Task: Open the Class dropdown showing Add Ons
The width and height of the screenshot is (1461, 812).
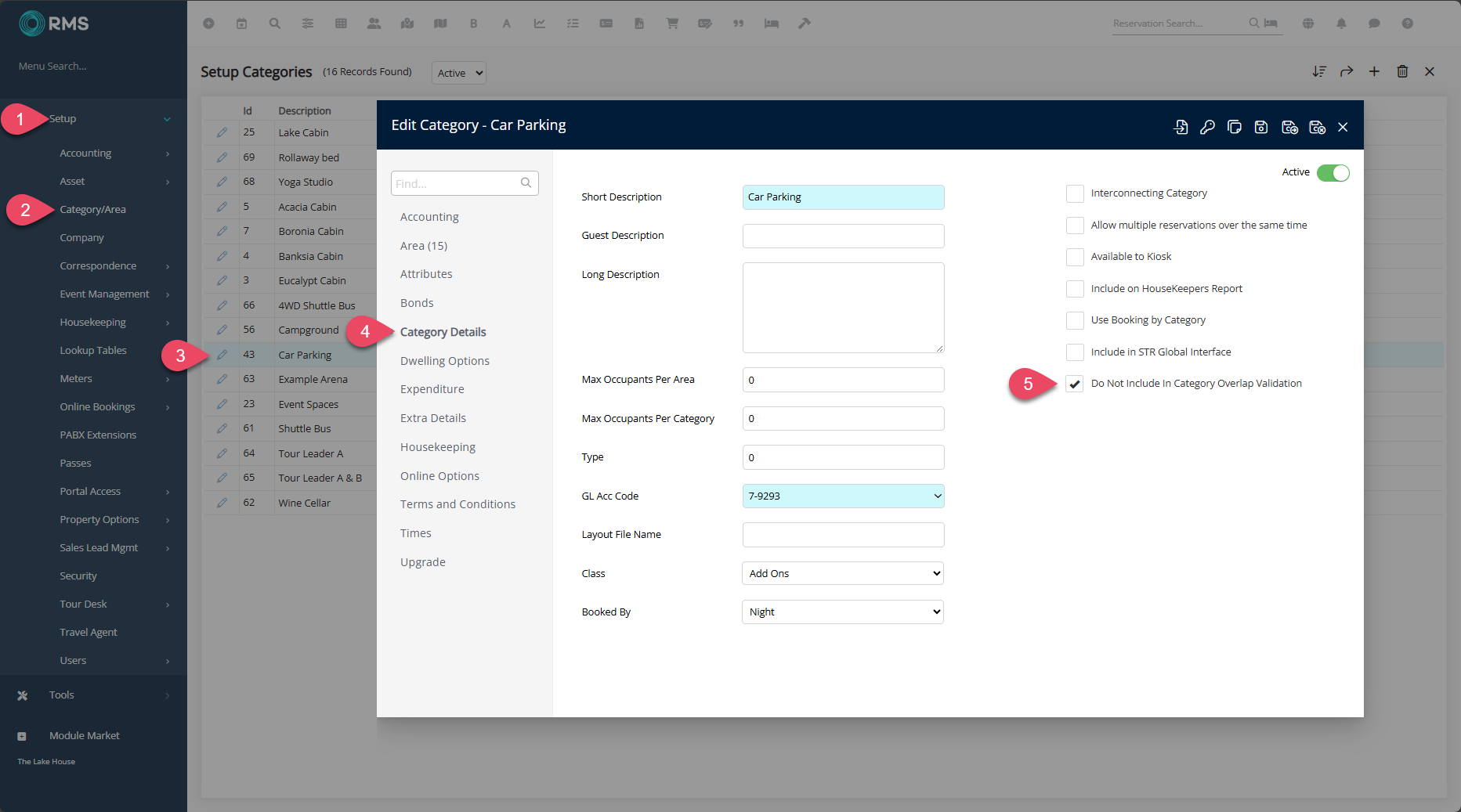Action: point(843,573)
